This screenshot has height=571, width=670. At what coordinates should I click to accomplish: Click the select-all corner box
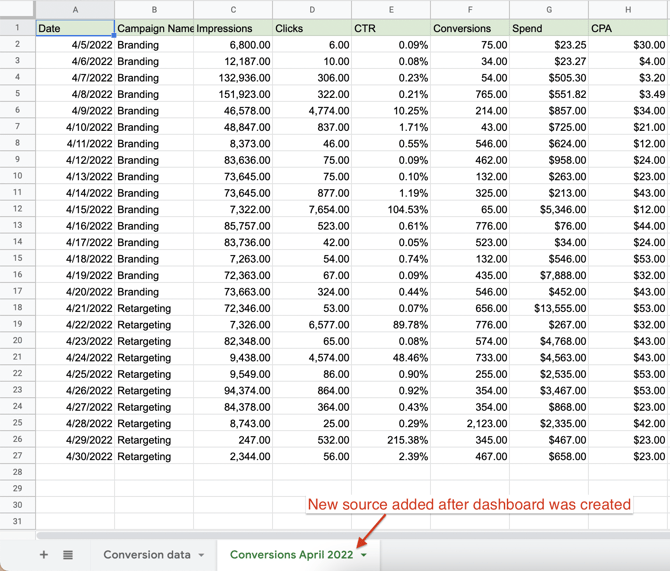[x=17, y=10]
